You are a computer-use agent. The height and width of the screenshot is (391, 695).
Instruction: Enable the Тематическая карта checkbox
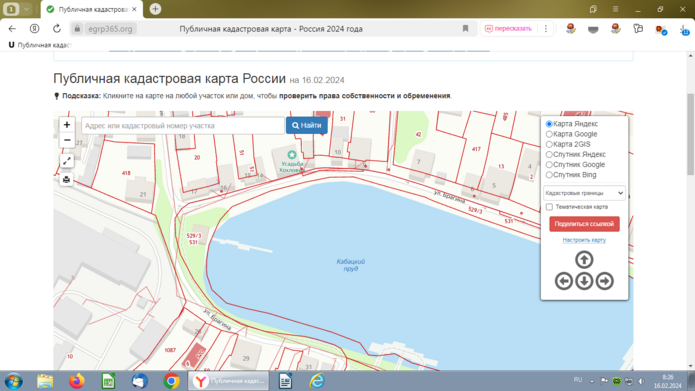click(x=549, y=207)
